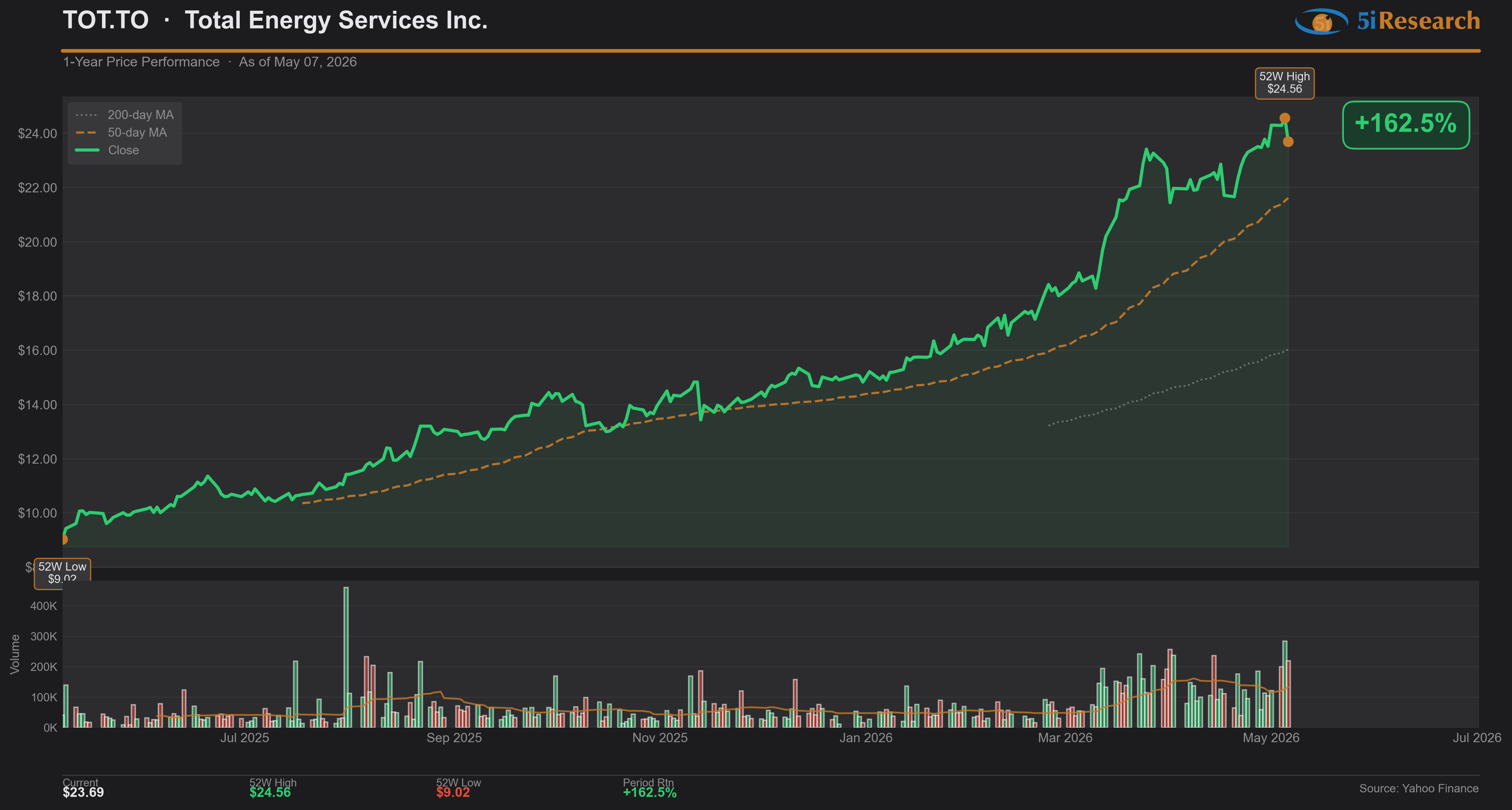
Task: Select the Sep 2025 axis label
Action: (454, 738)
